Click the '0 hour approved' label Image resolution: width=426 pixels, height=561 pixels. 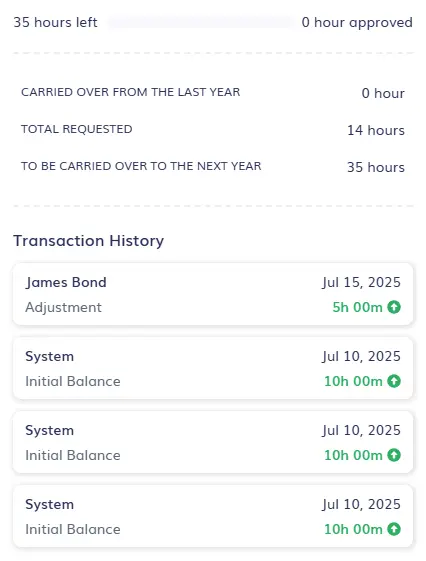tap(357, 22)
